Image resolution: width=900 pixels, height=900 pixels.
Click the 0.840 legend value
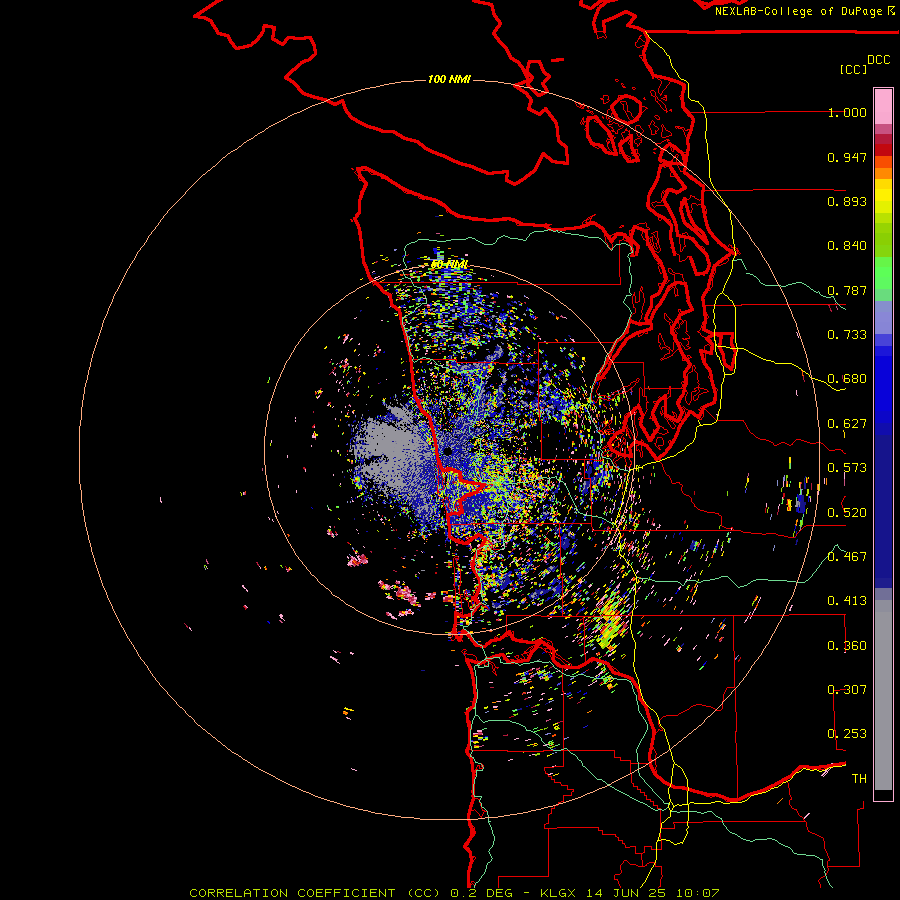tap(847, 246)
